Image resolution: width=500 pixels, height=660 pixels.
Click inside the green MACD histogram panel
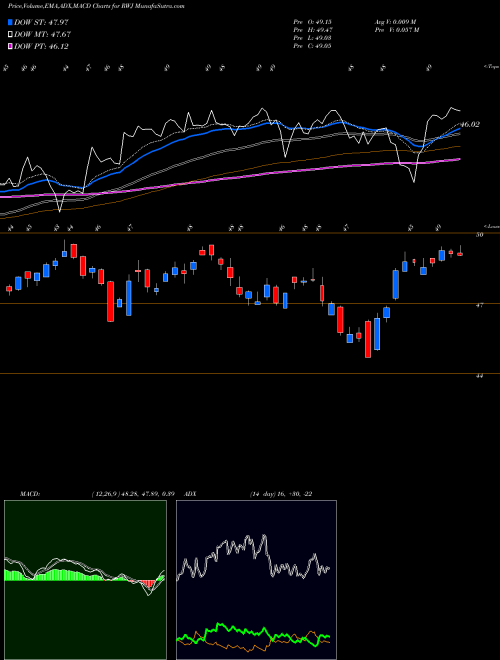85,580
